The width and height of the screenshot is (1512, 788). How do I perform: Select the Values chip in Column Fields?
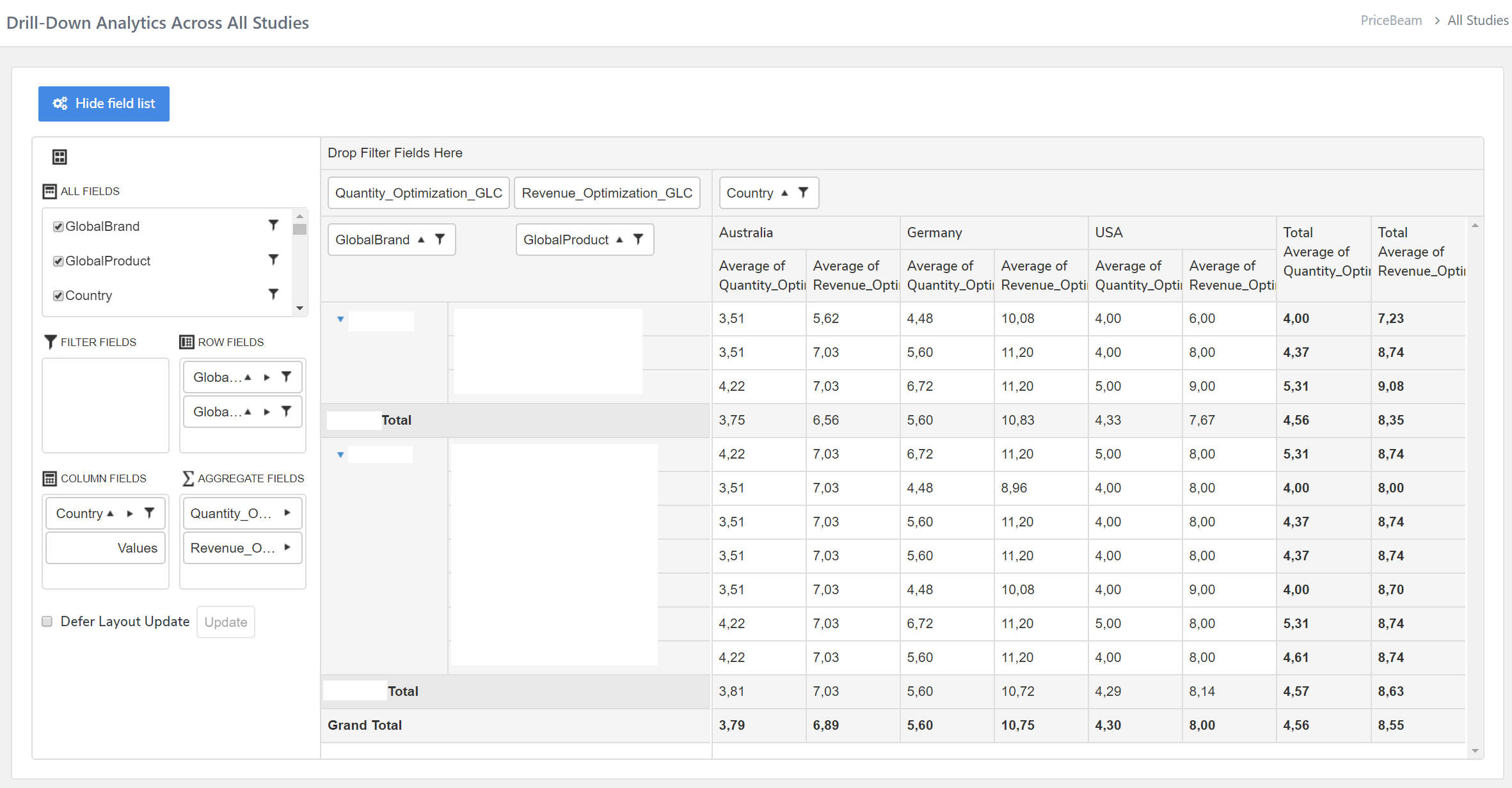click(x=106, y=548)
